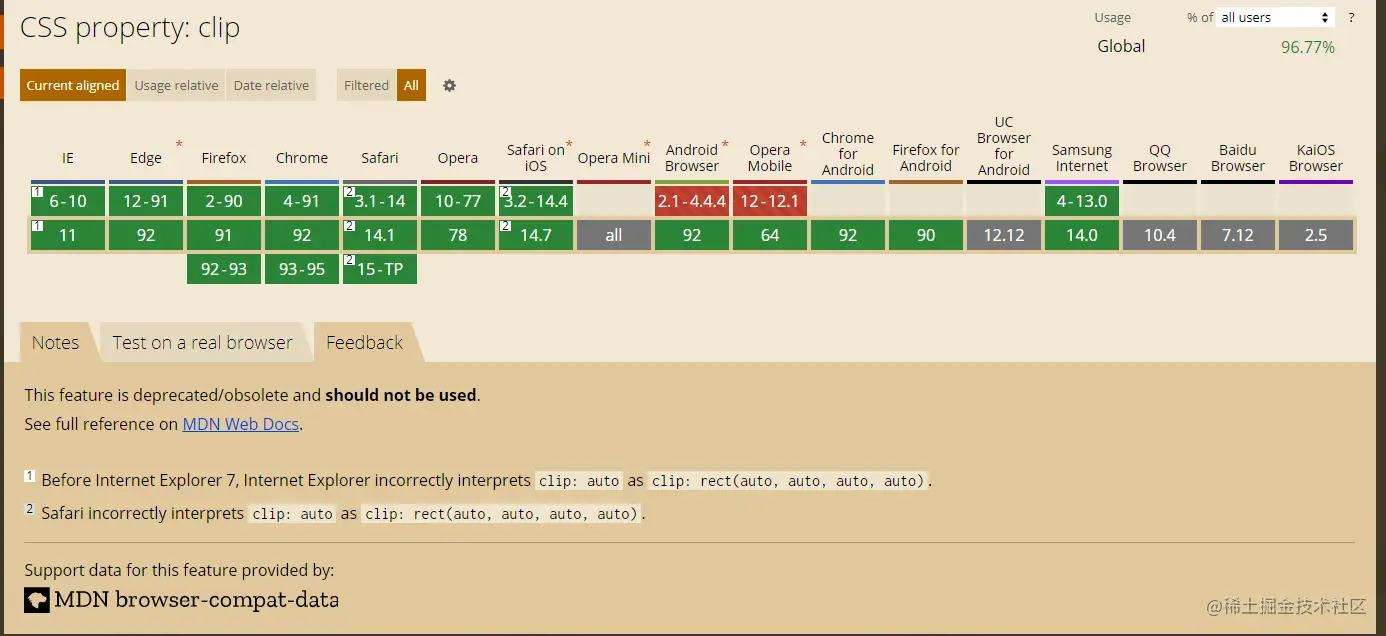
Task: Click the 96.77% global usage value
Action: click(1308, 47)
